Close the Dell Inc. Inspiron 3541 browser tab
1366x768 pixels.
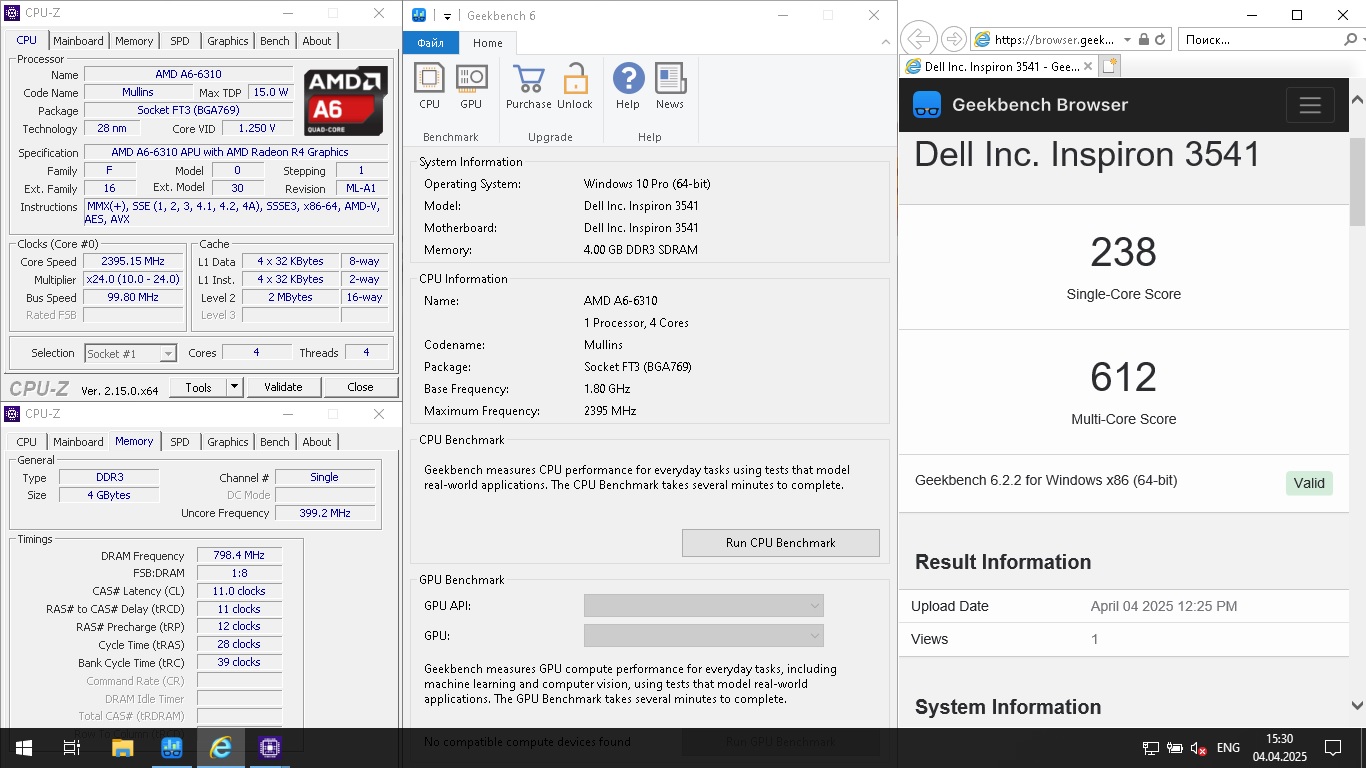1089,66
